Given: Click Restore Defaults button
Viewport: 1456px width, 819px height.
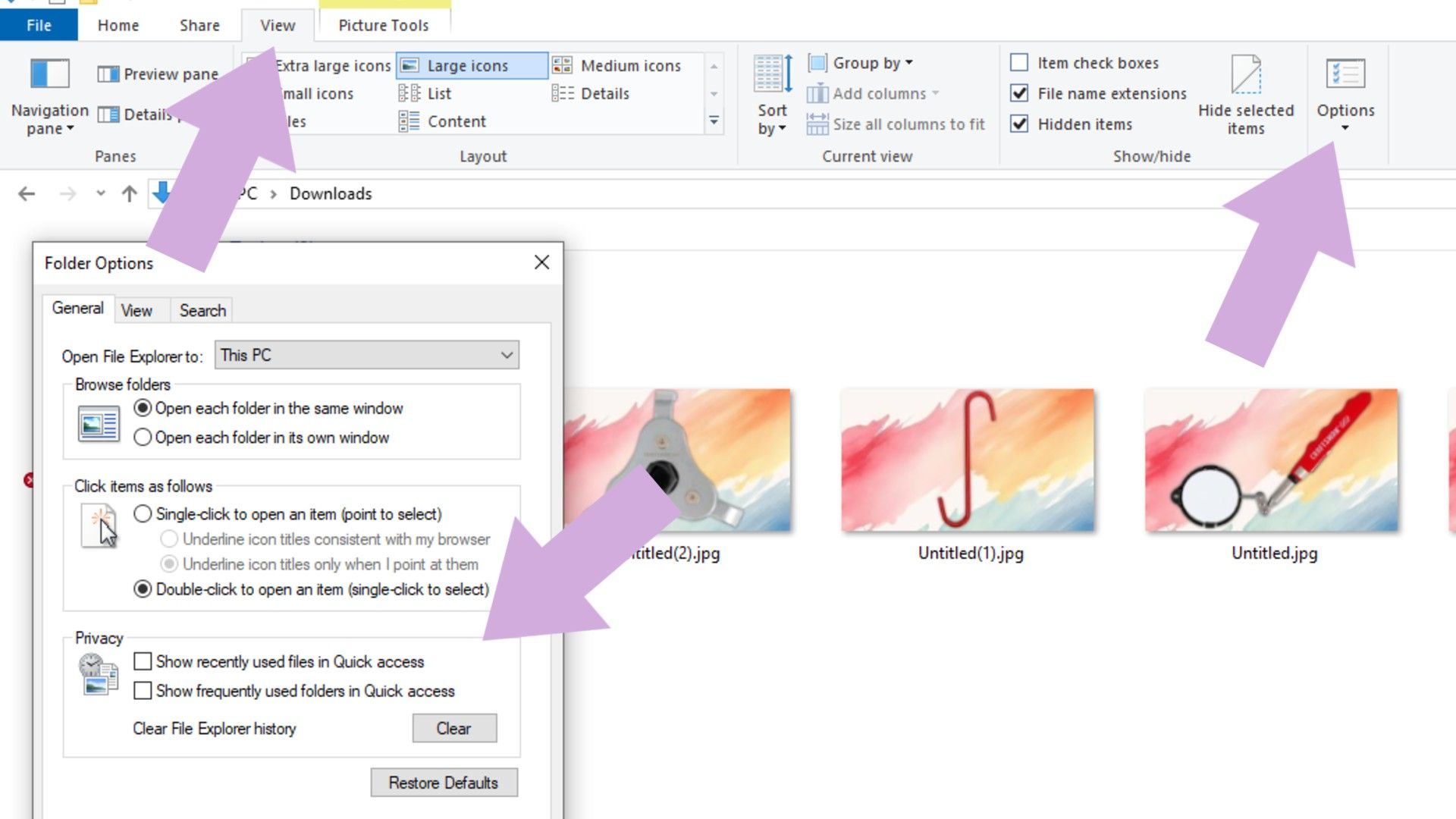Looking at the screenshot, I should (x=444, y=783).
